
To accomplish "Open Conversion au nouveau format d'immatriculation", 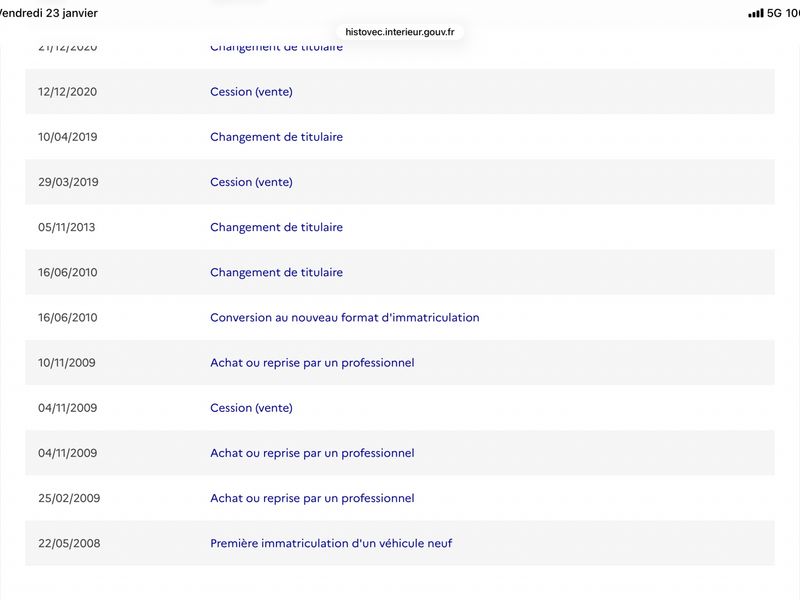I will click(x=344, y=318).
